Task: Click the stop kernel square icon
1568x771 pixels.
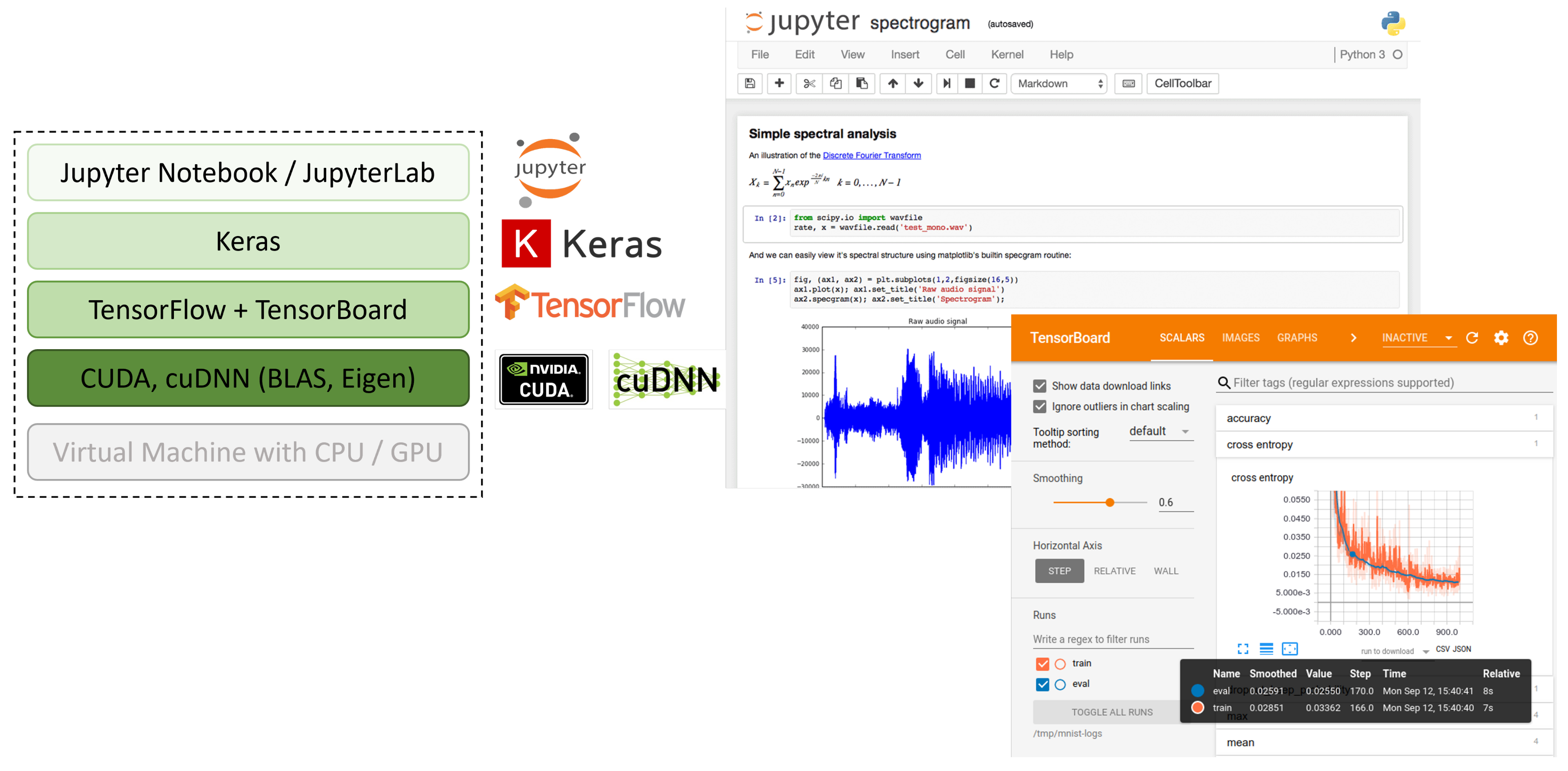Action: click(970, 83)
